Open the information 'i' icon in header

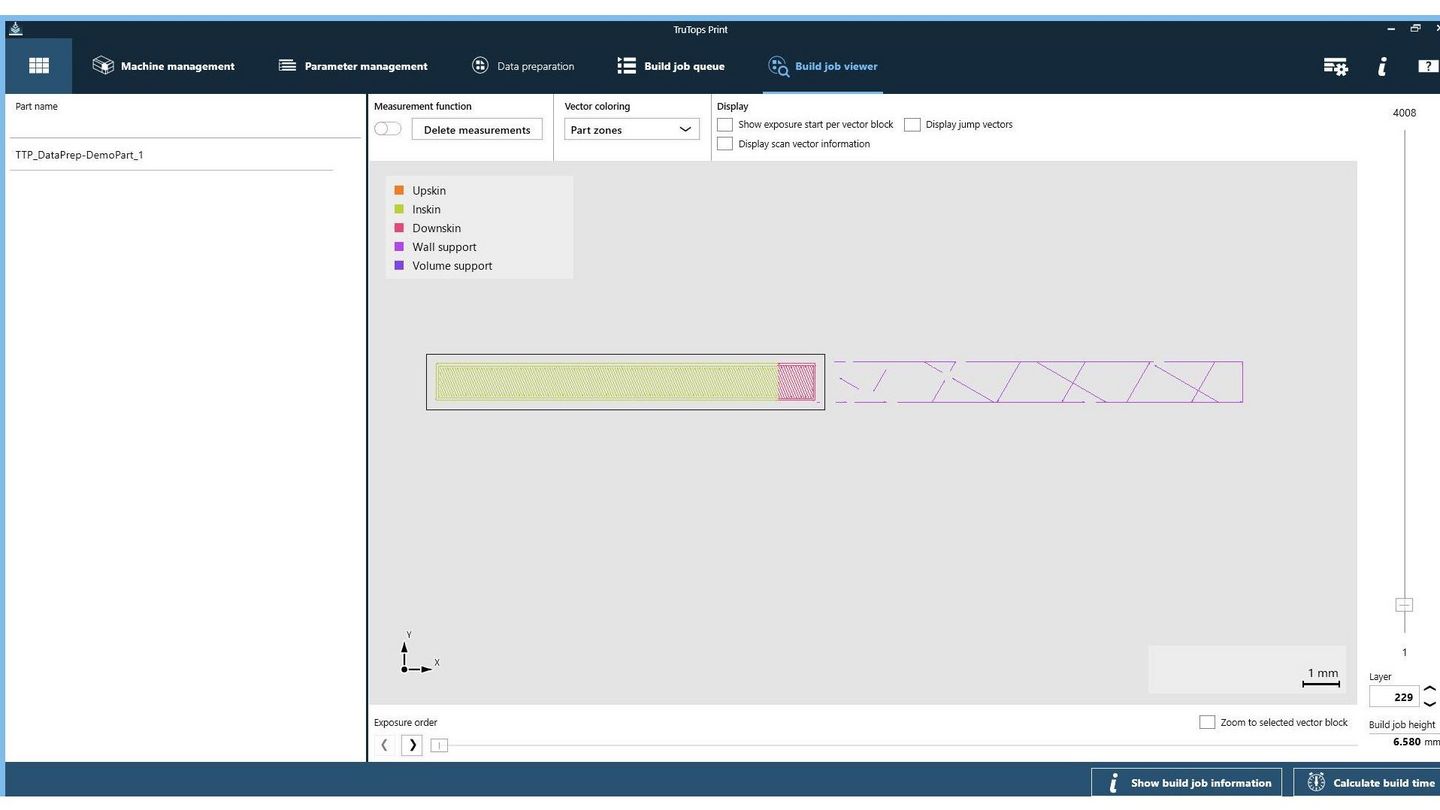click(x=1382, y=67)
